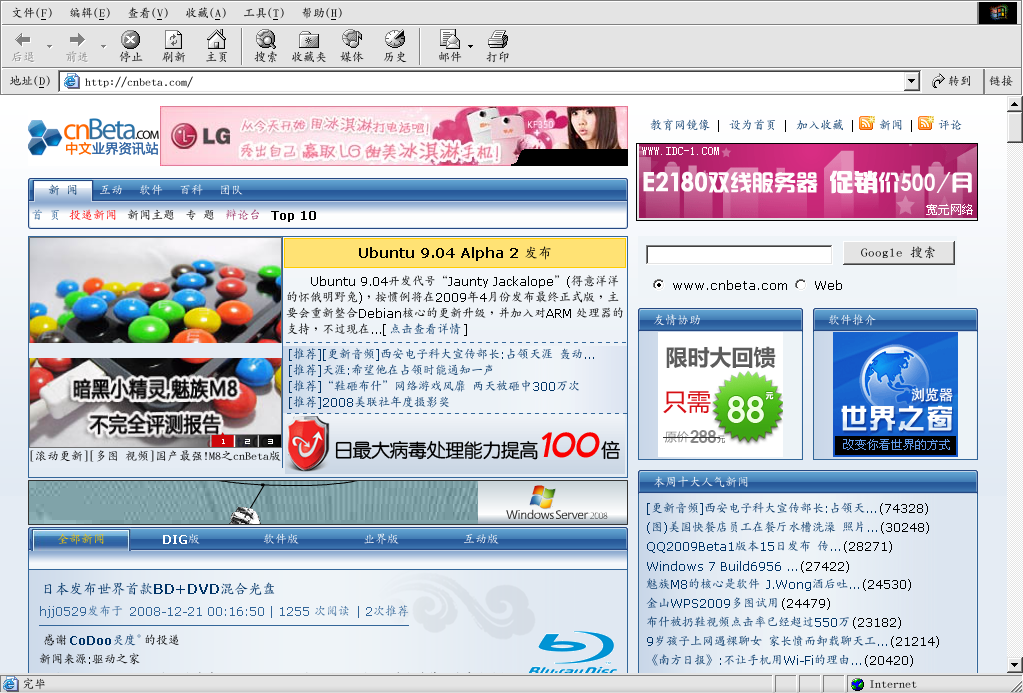Open the 文件(F) menu
Image resolution: width=1023 pixels, height=693 pixels.
pyautogui.click(x=33, y=12)
